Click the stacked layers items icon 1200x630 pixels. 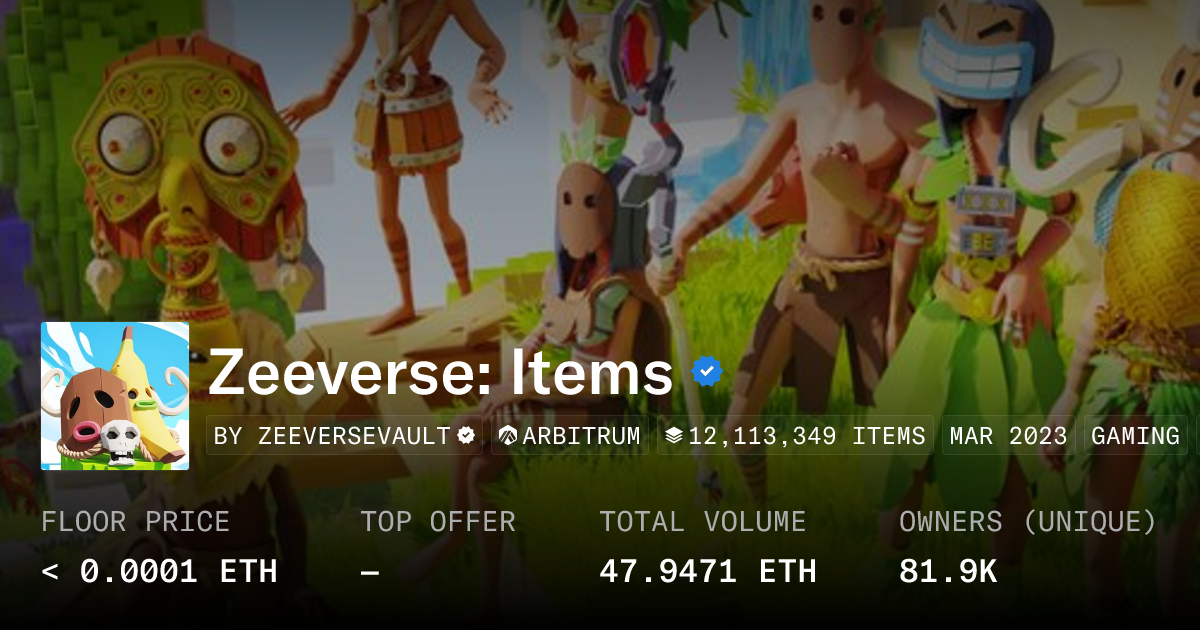[x=674, y=436]
